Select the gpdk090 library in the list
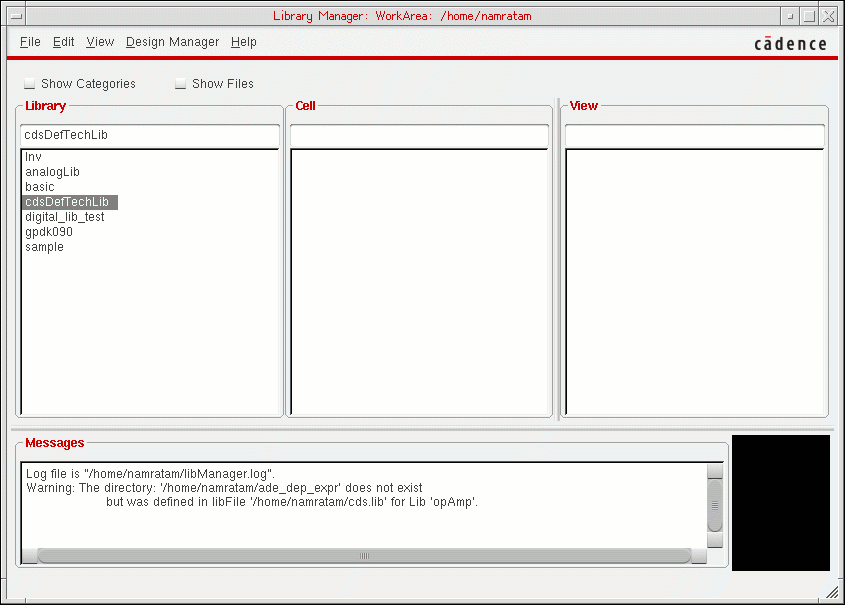Viewport: 845px width, 605px height. pyautogui.click(x=49, y=232)
